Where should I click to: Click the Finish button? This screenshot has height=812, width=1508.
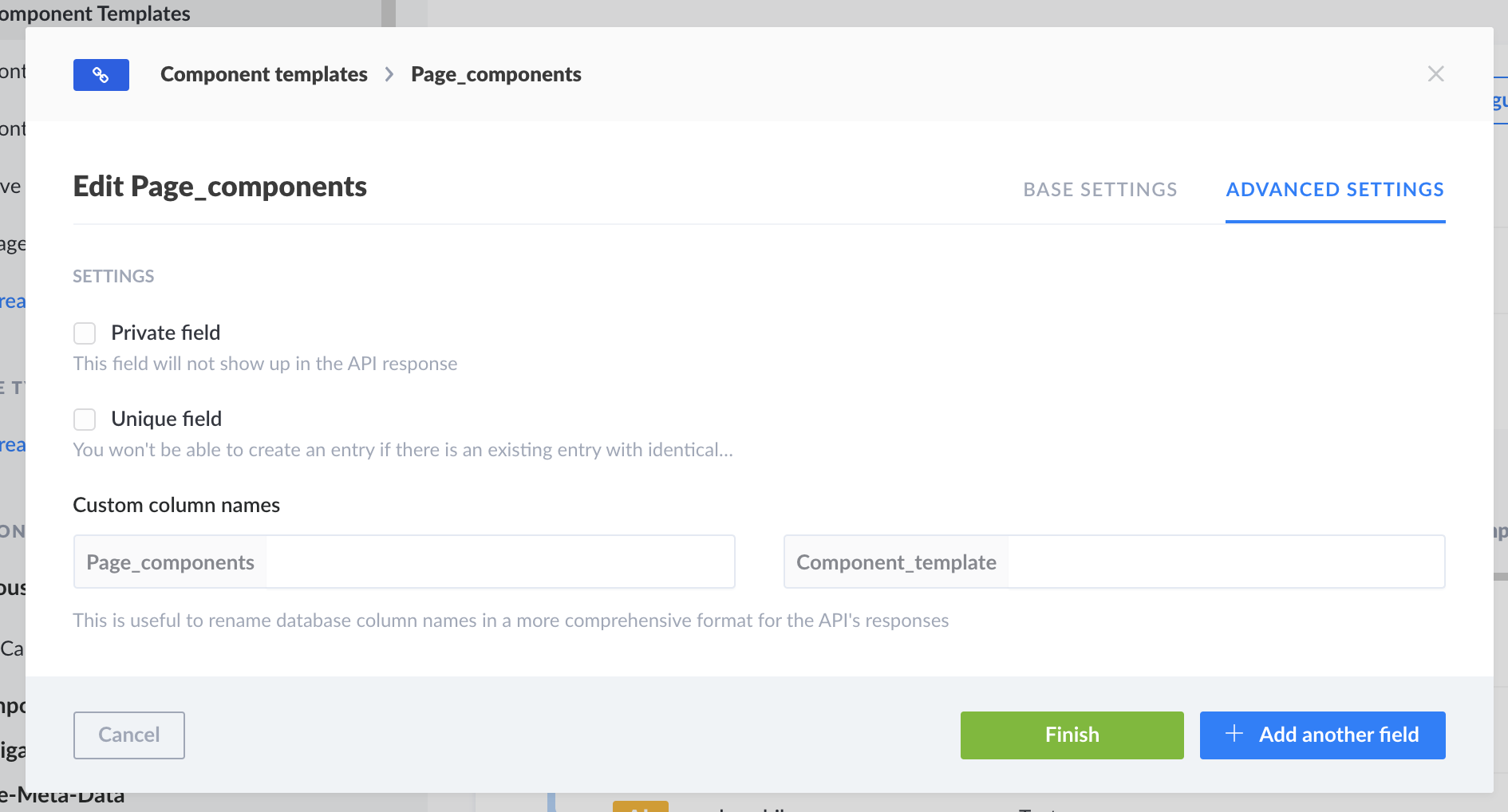pyautogui.click(x=1072, y=735)
